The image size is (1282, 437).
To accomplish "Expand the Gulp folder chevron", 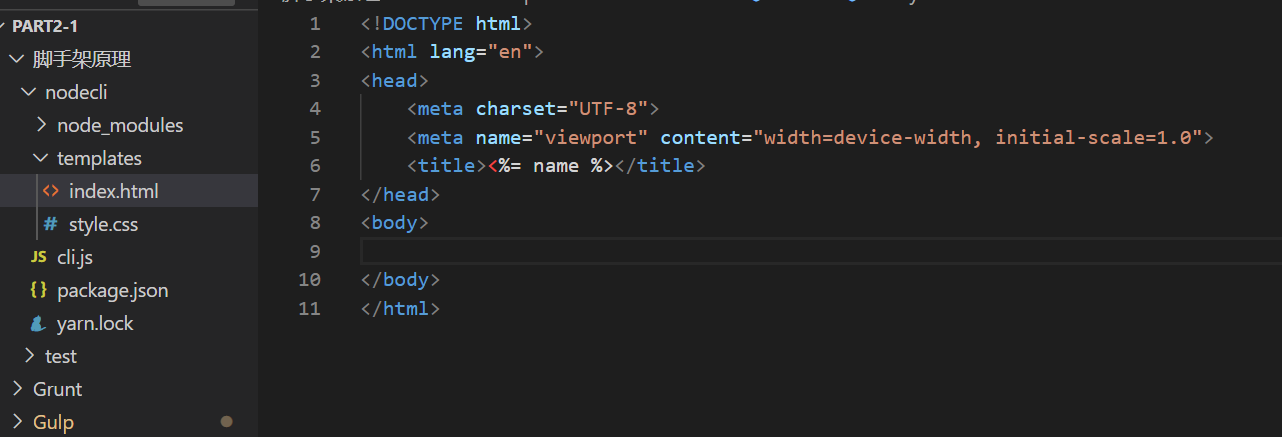I will click(x=17, y=422).
